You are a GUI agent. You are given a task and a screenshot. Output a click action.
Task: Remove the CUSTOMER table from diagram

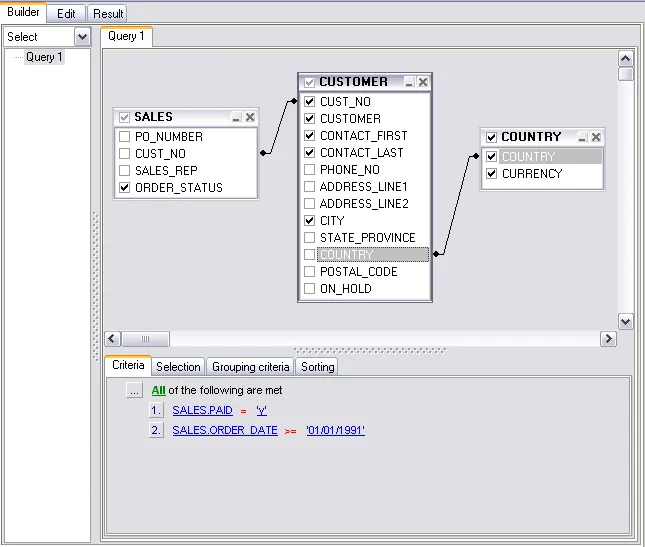423,82
